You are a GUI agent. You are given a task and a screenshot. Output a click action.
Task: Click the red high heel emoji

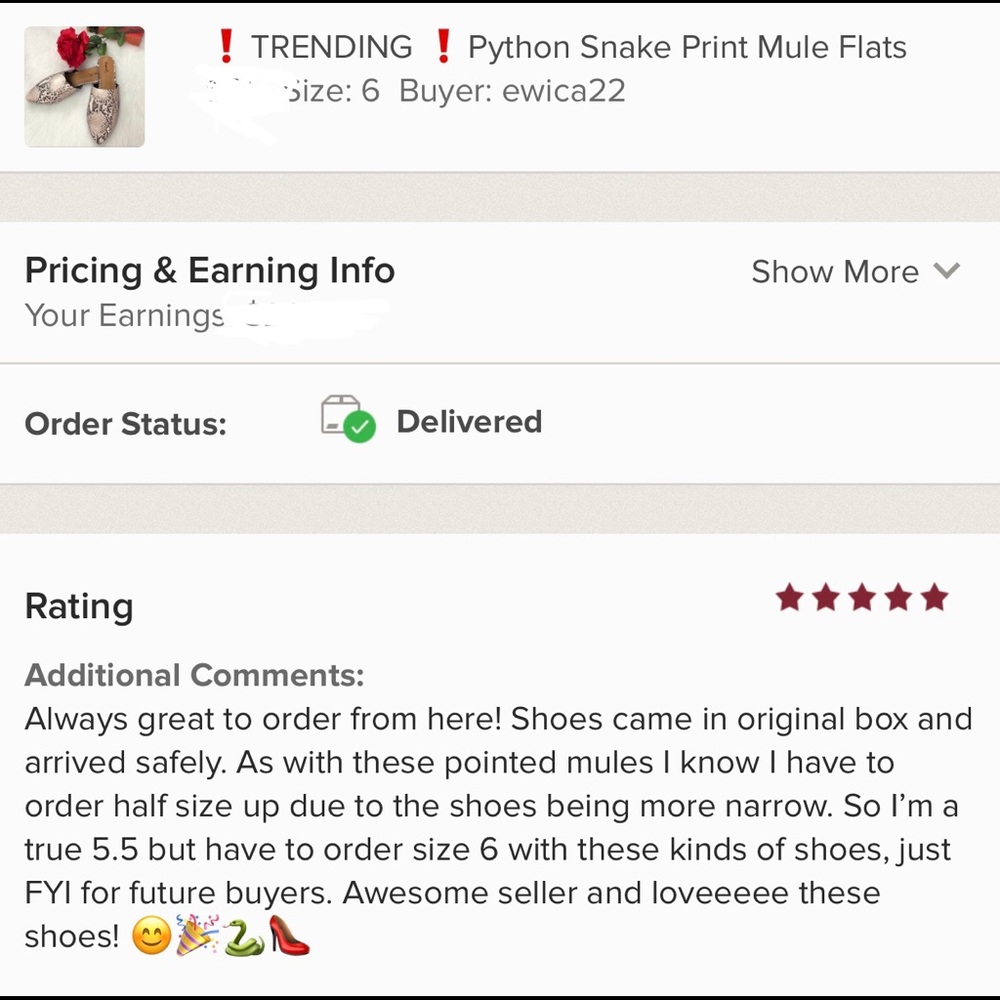(x=289, y=936)
